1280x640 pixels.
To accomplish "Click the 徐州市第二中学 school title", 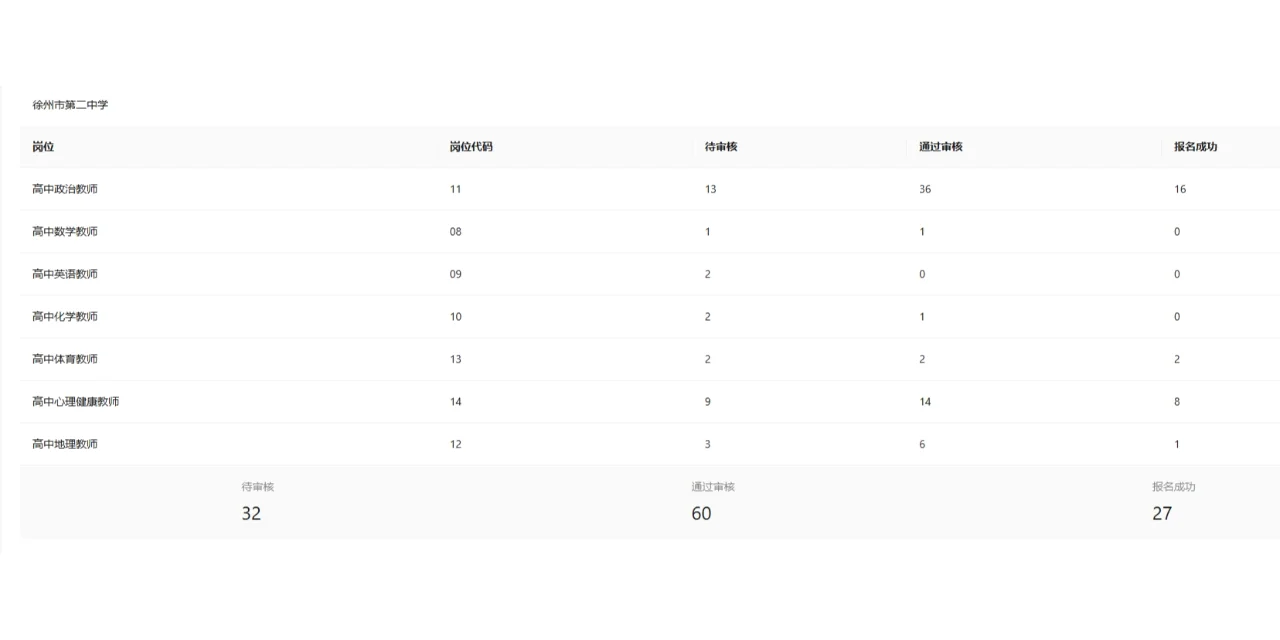I will click(x=70, y=105).
